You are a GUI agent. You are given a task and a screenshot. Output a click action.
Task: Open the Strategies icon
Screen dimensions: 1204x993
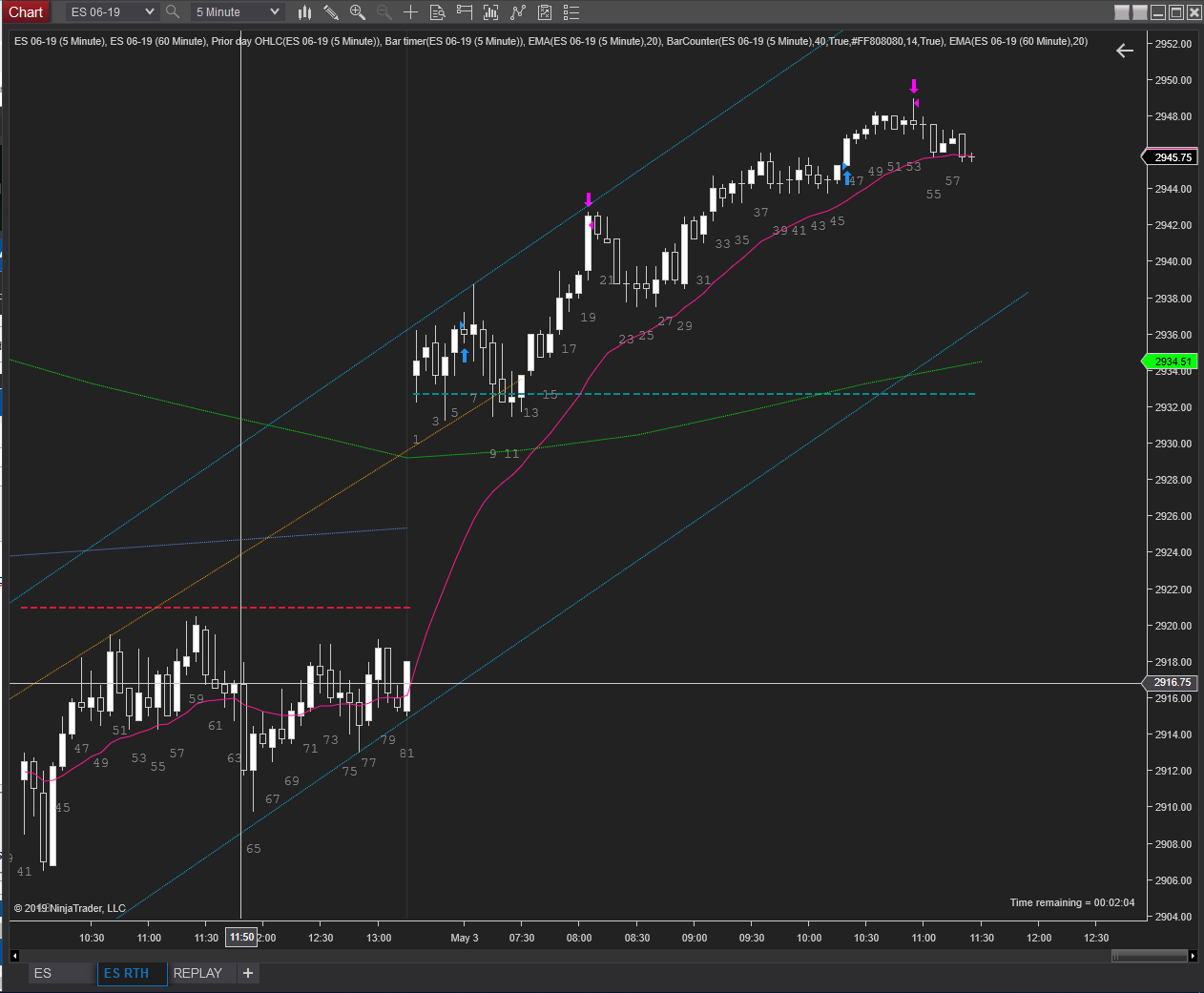click(545, 12)
